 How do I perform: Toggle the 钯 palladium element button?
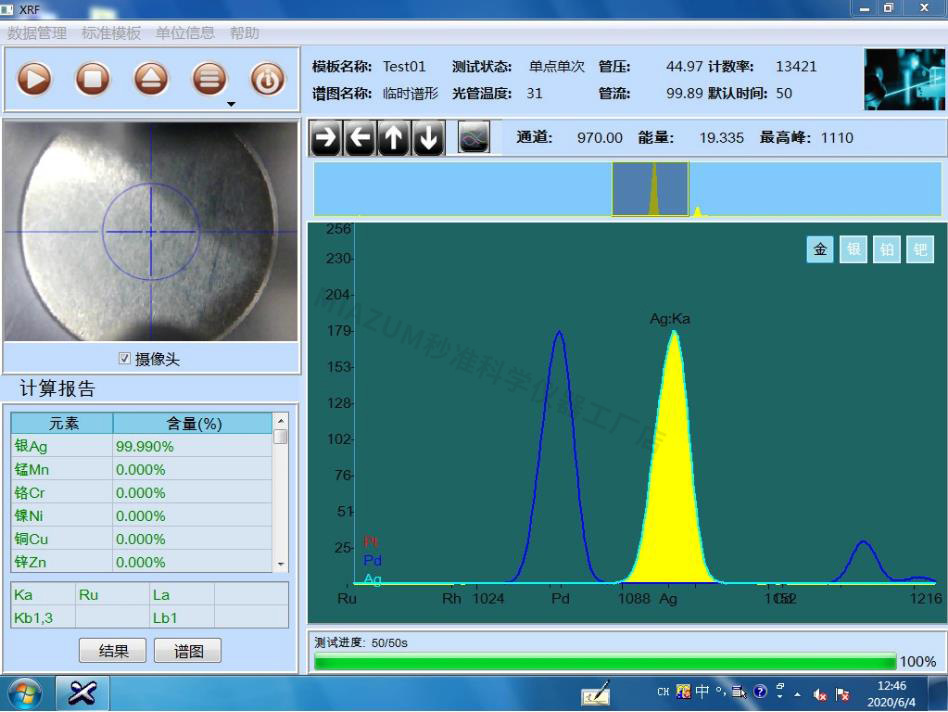919,249
